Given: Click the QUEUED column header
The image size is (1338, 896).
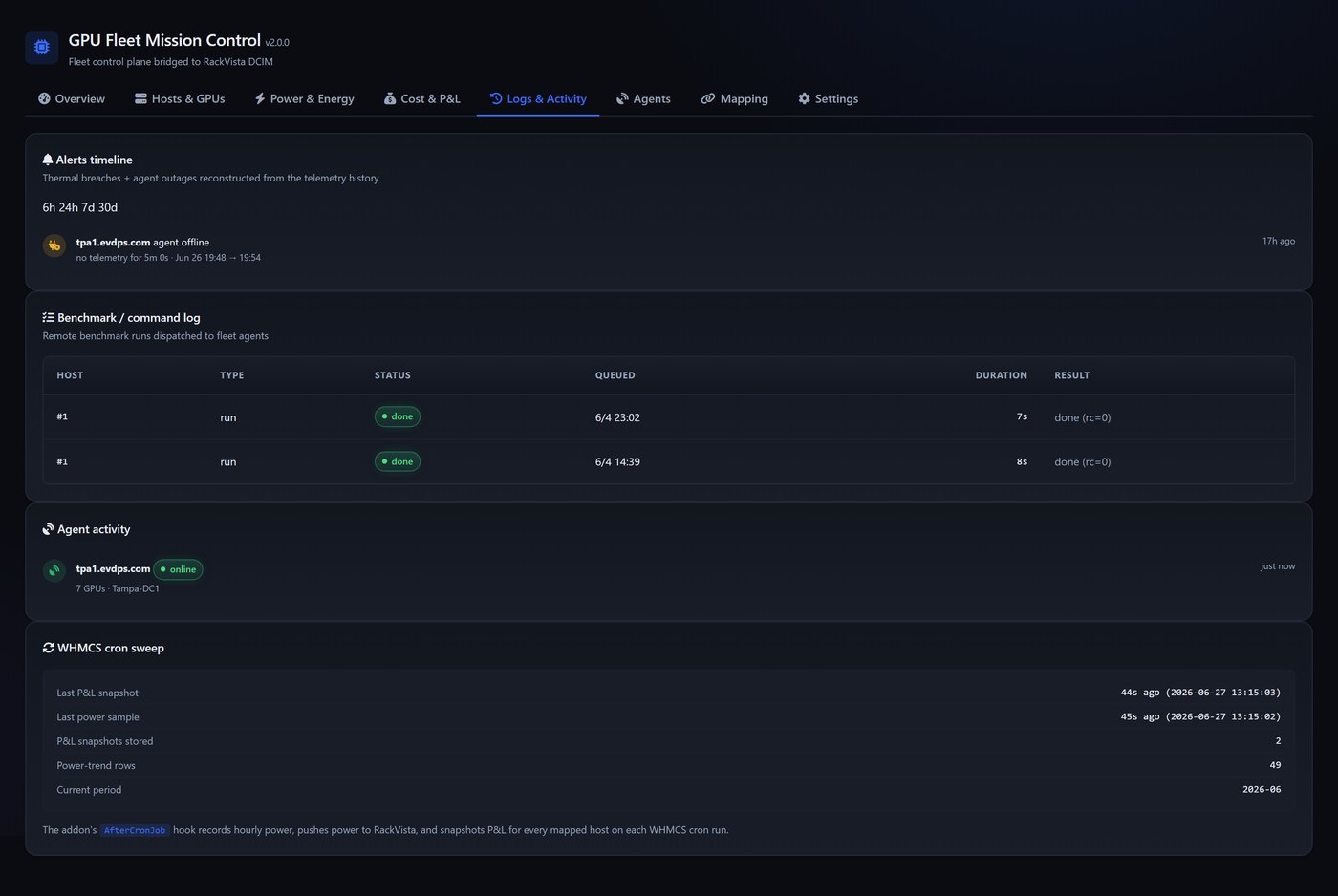Looking at the screenshot, I should 615,375.
